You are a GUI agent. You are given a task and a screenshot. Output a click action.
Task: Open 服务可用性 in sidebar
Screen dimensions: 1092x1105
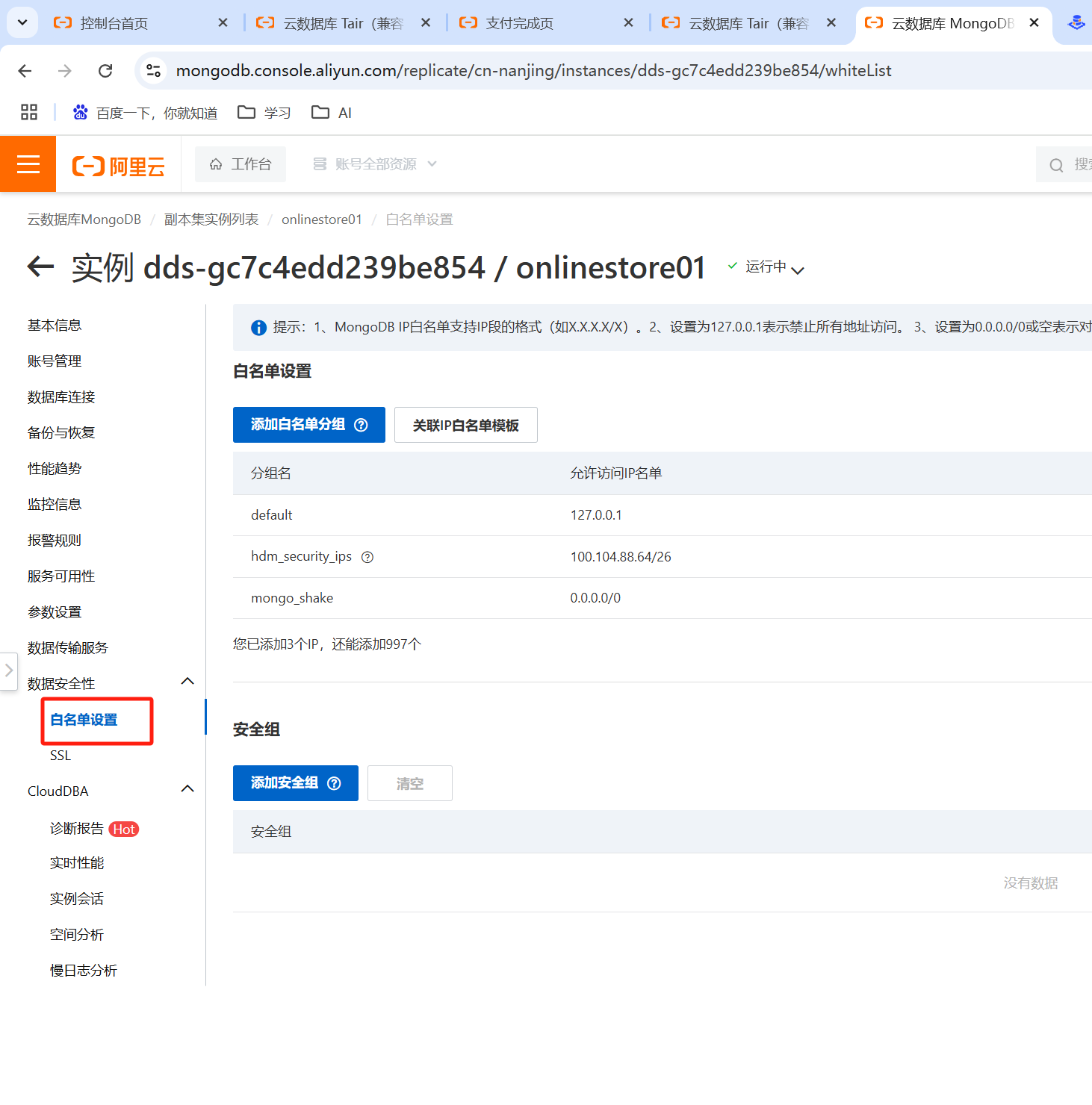61,576
